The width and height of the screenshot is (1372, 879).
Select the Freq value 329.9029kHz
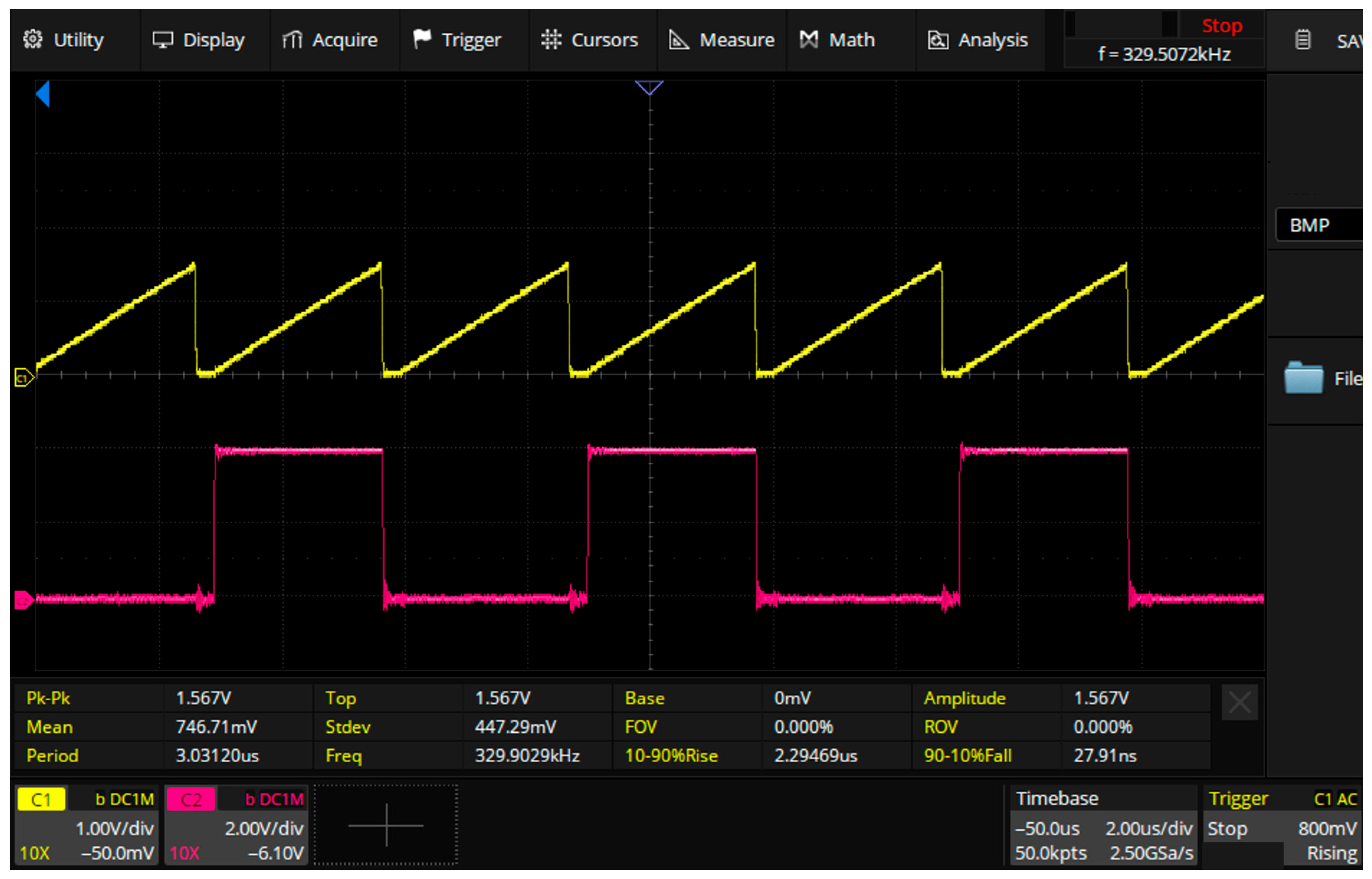pos(527,756)
